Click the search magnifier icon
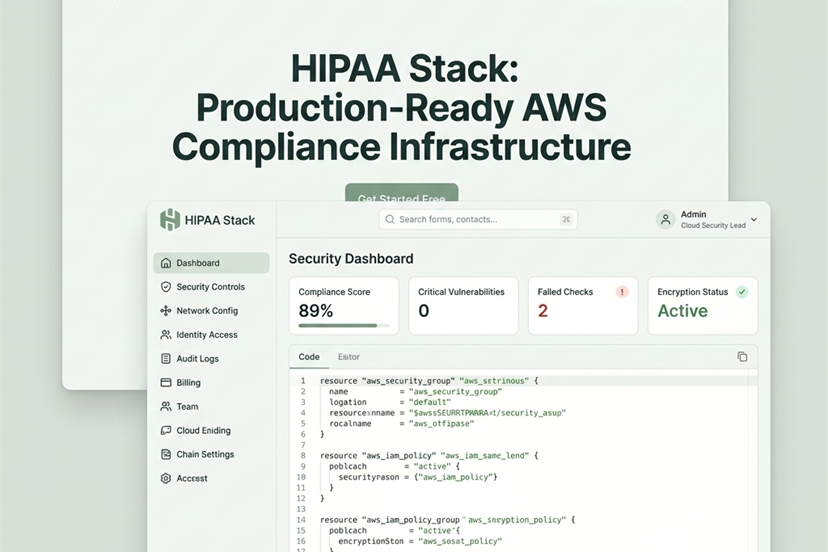This screenshot has width=828, height=552. tap(390, 219)
